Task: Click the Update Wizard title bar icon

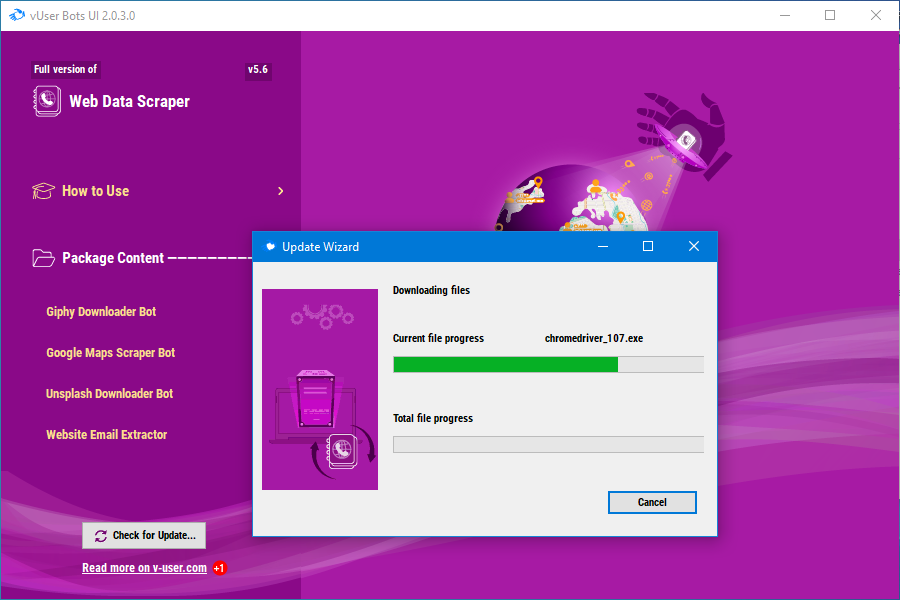Action: click(x=270, y=247)
